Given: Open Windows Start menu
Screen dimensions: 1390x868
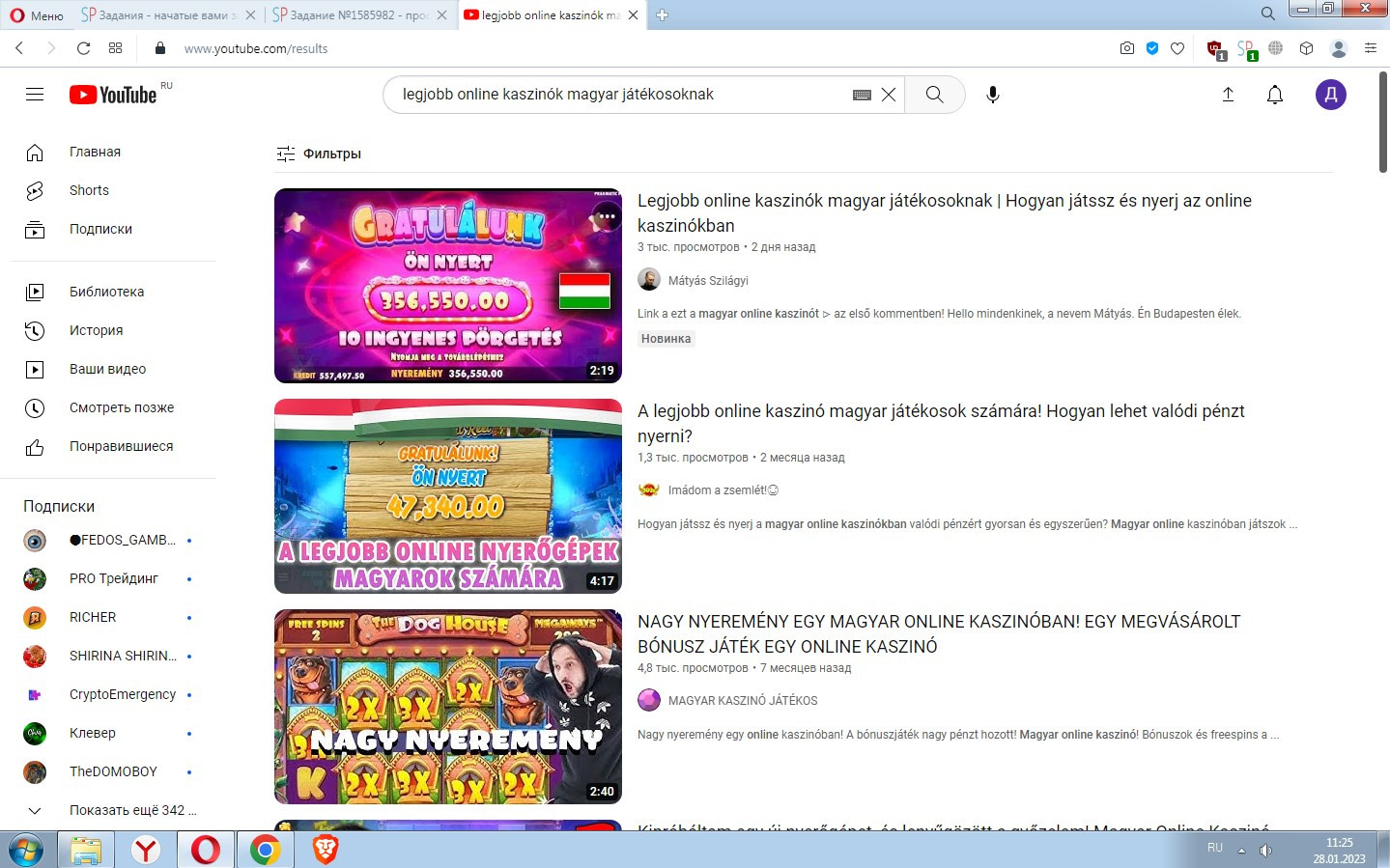Looking at the screenshot, I should (28, 850).
